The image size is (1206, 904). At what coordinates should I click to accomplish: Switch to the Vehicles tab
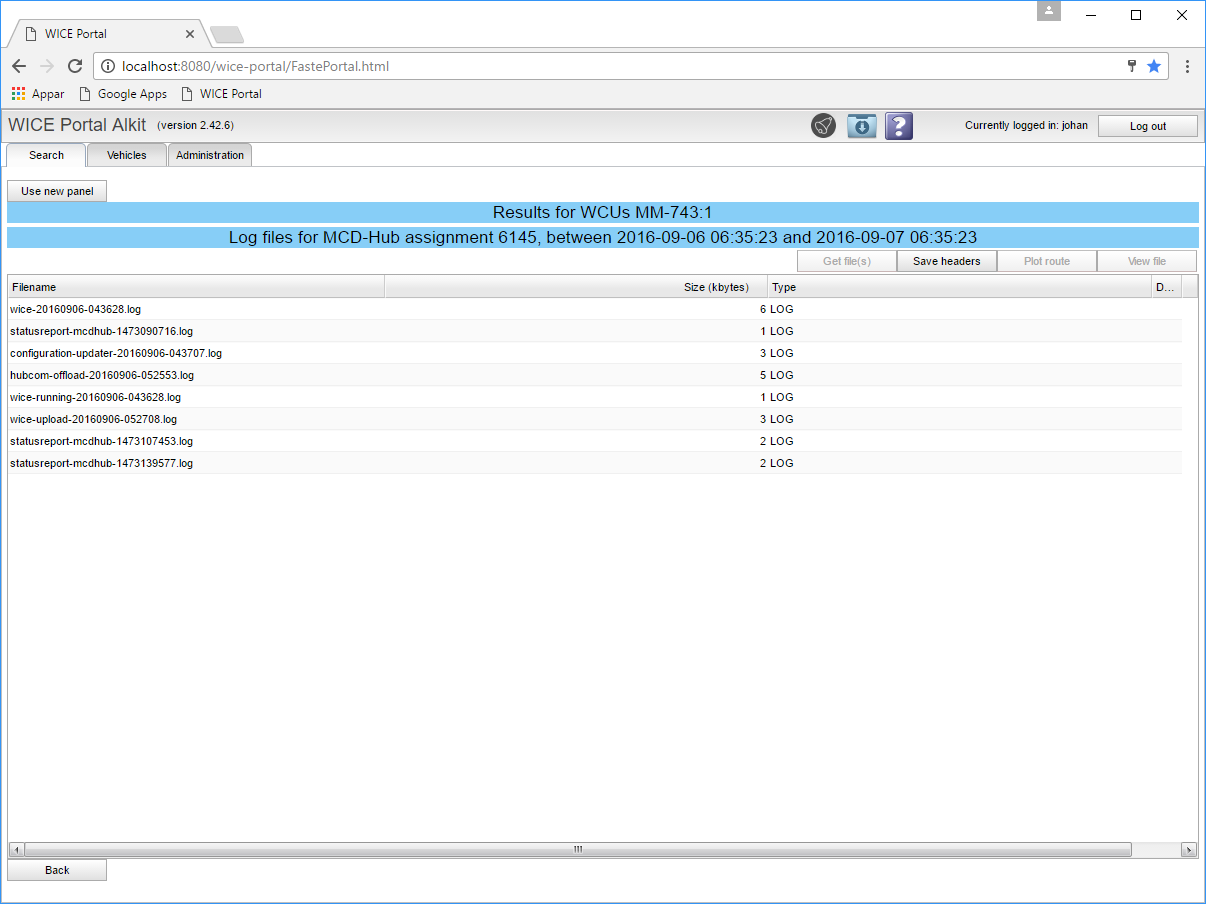click(x=127, y=155)
